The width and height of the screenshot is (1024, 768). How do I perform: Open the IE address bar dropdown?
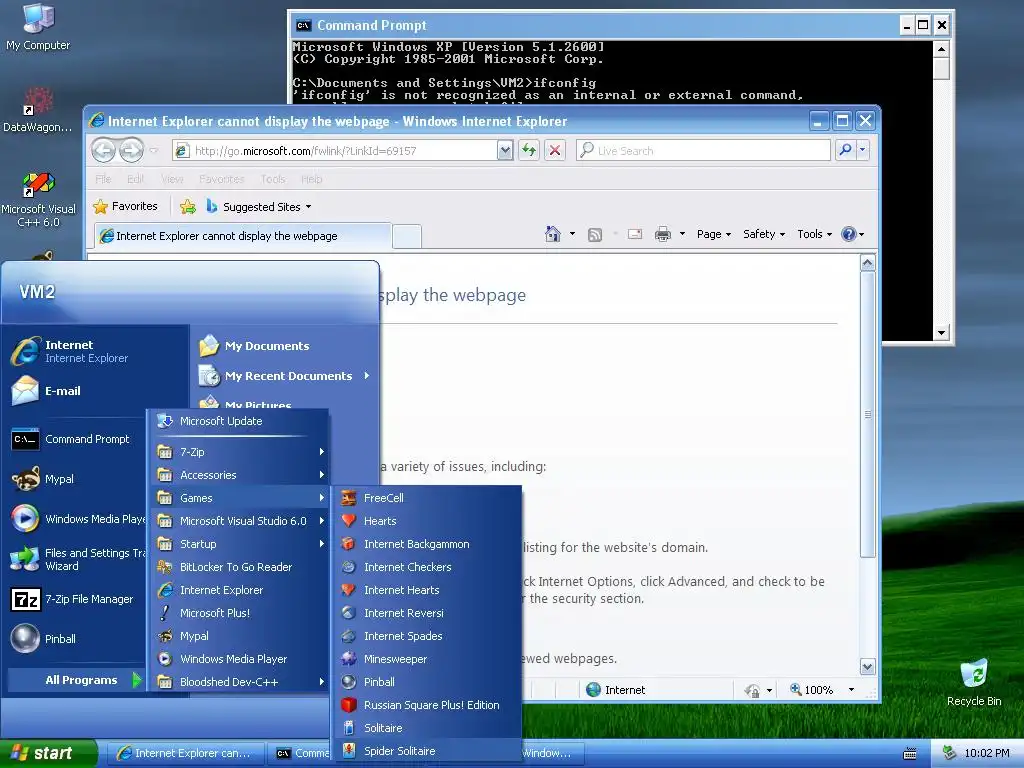pos(505,151)
